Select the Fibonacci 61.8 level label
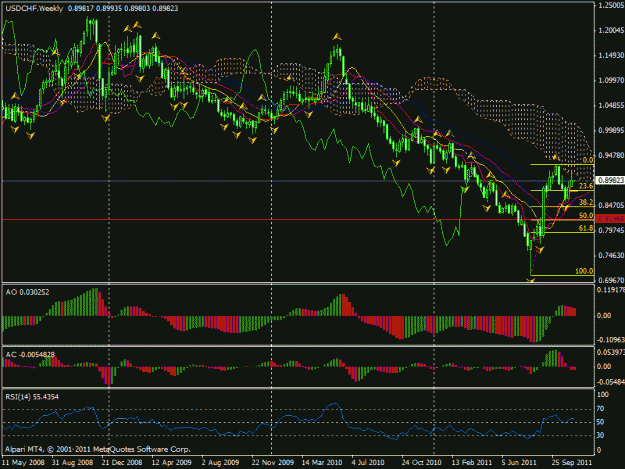 click(586, 228)
